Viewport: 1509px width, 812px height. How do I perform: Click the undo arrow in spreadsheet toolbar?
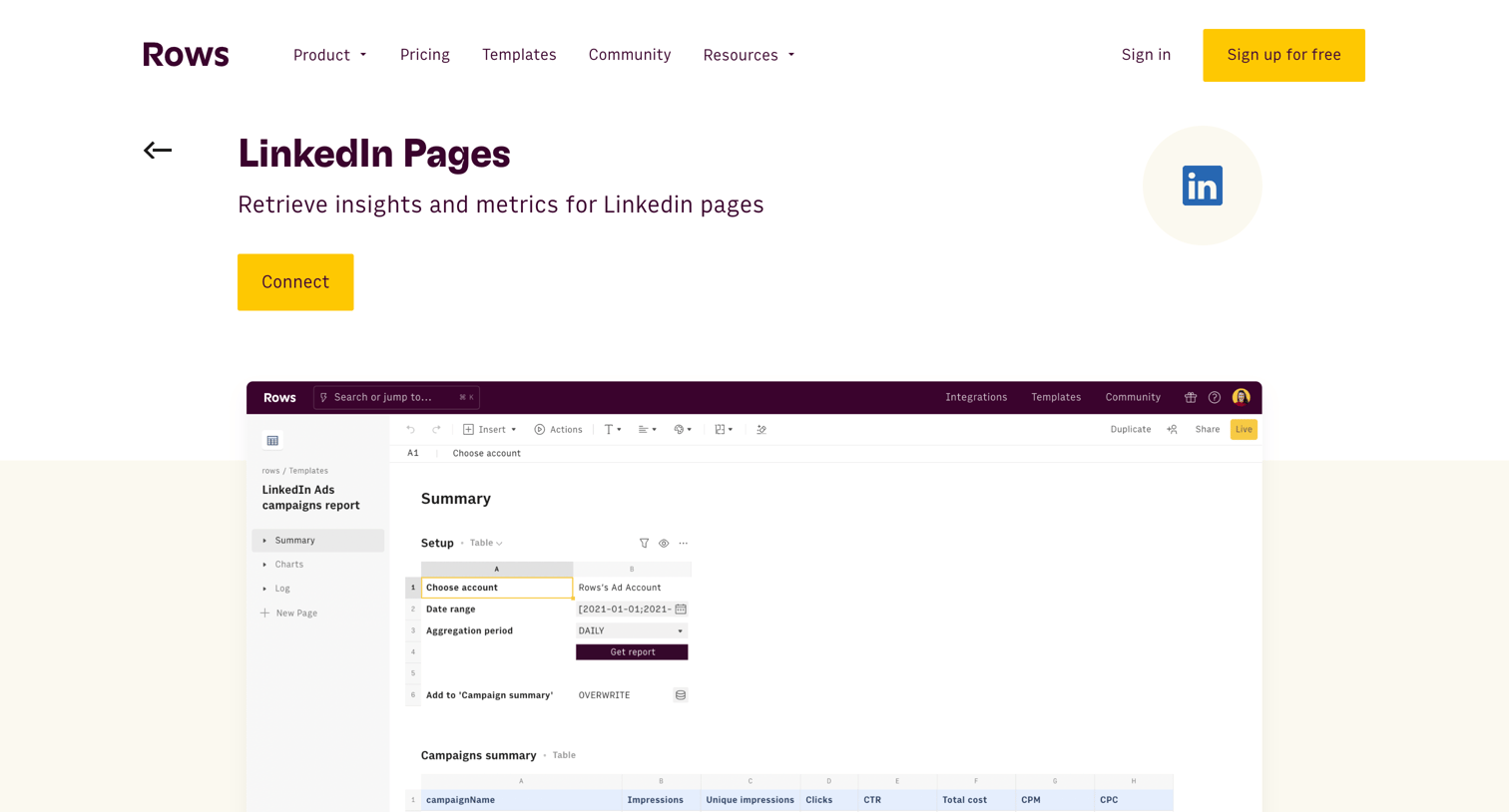click(410, 429)
